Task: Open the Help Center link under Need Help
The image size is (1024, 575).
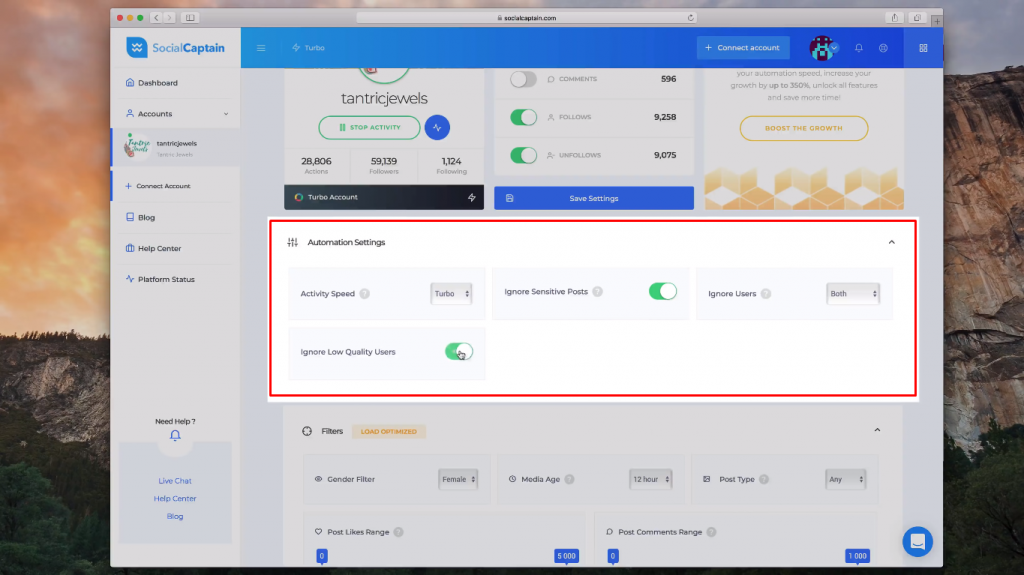Action: point(175,499)
